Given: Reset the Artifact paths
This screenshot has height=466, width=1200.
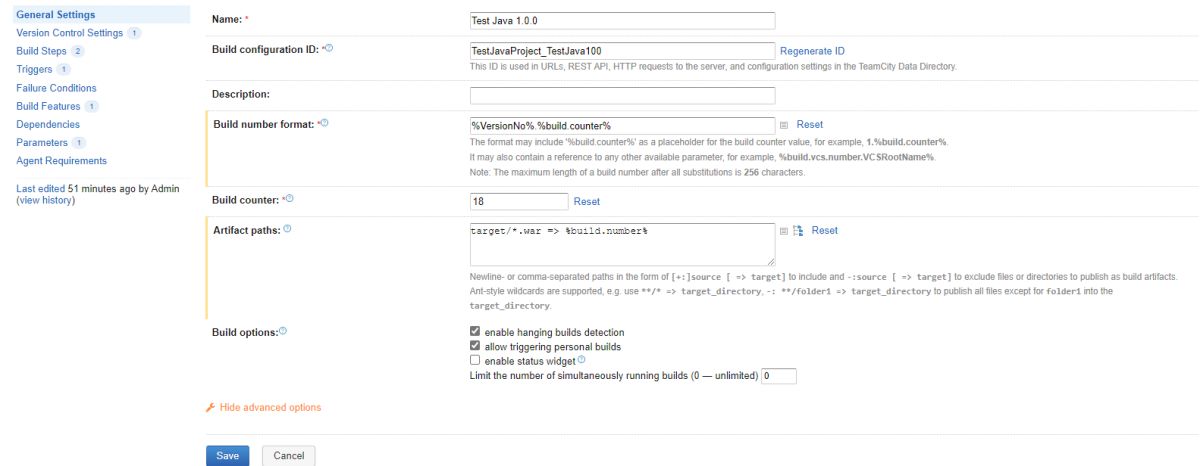Looking at the screenshot, I should click(825, 231).
